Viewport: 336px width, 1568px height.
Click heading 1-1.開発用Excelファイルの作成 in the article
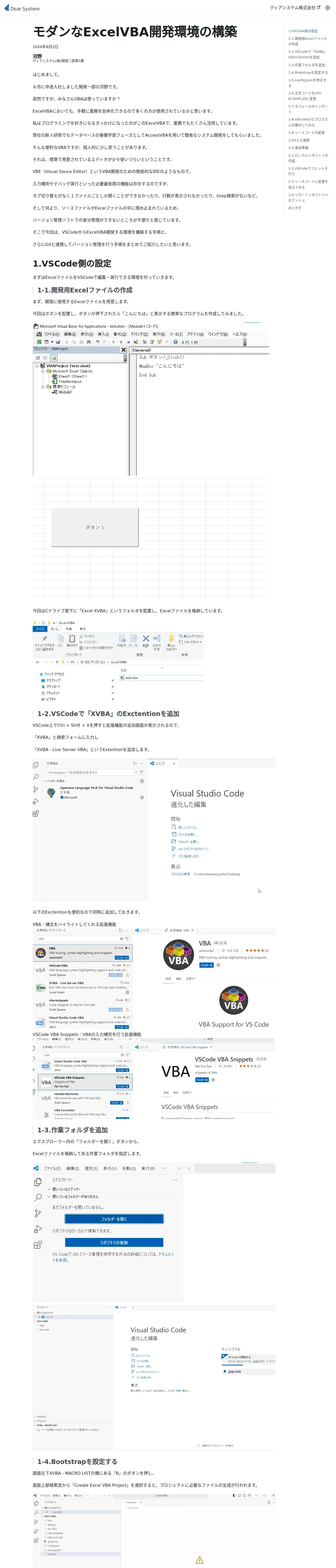(84, 290)
